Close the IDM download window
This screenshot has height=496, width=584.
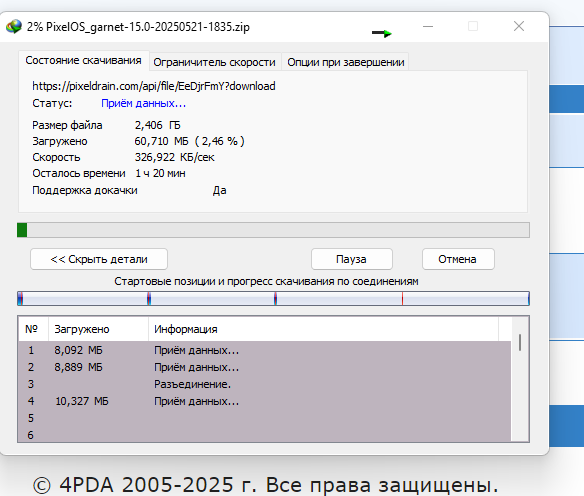click(519, 26)
